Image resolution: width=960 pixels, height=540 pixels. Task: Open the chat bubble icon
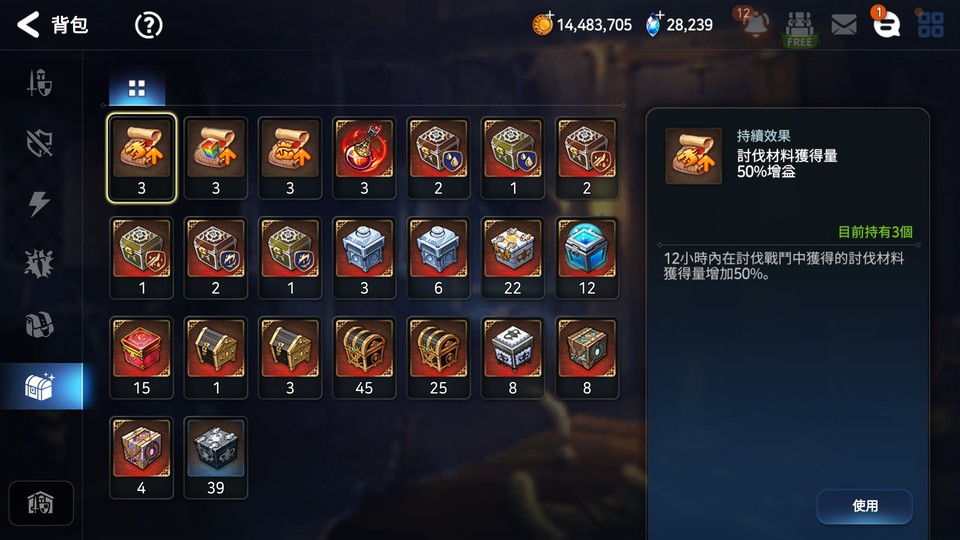pos(886,24)
